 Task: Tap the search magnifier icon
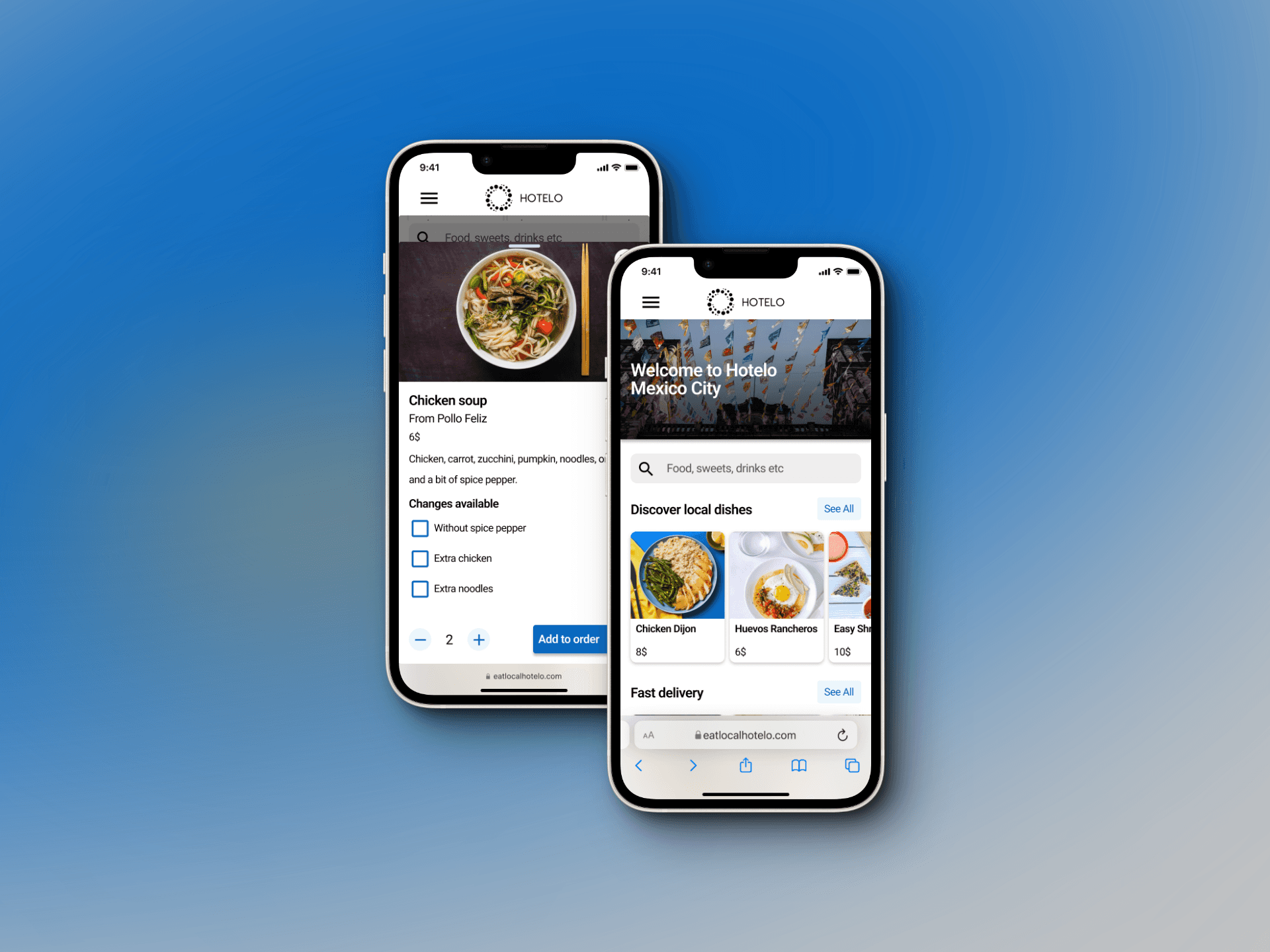649,466
